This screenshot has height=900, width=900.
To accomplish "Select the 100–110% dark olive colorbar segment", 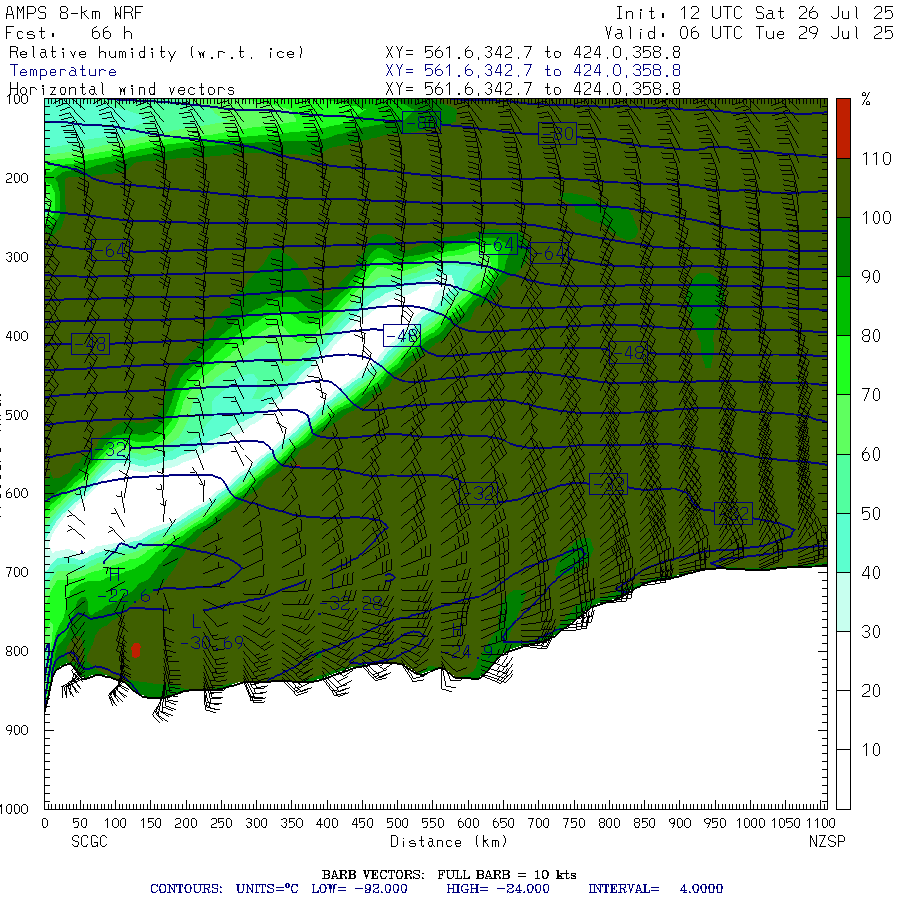I will (x=843, y=188).
